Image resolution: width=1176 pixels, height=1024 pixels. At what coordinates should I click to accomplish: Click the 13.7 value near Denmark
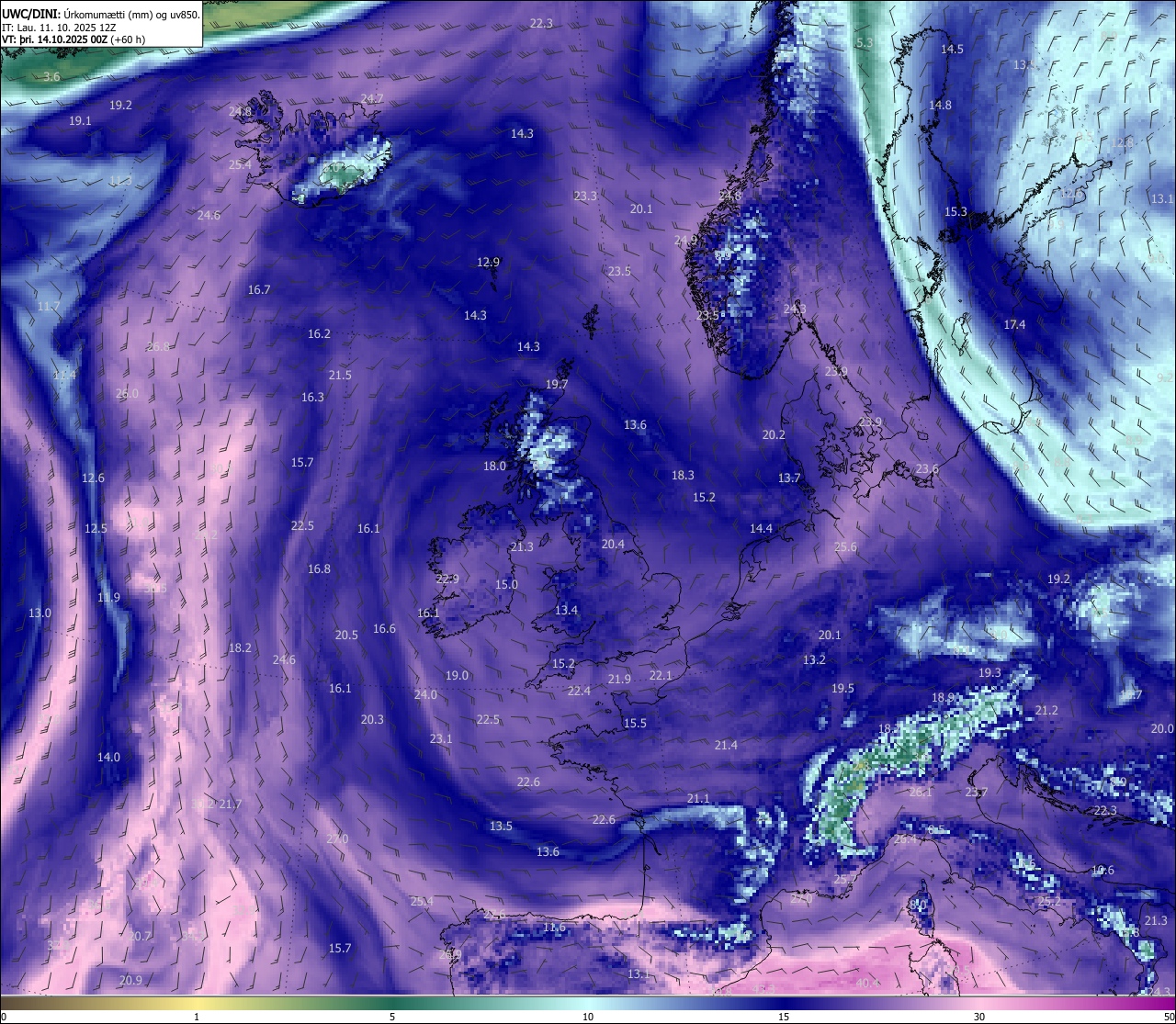(789, 478)
